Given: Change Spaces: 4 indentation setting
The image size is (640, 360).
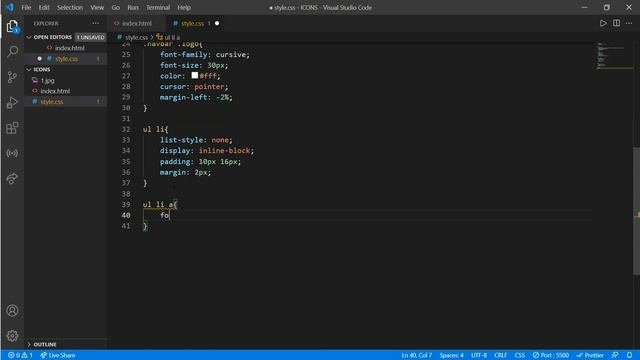Looking at the screenshot, I should tap(451, 355).
